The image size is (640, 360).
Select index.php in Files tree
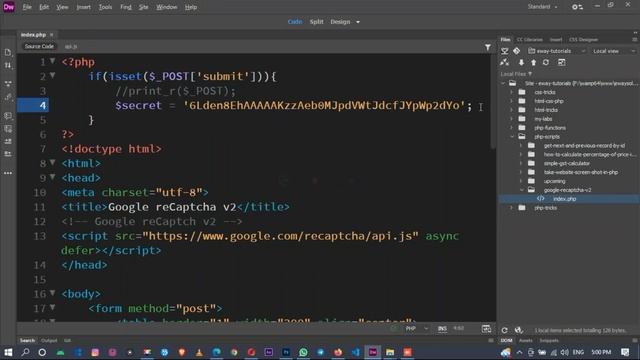(564, 199)
